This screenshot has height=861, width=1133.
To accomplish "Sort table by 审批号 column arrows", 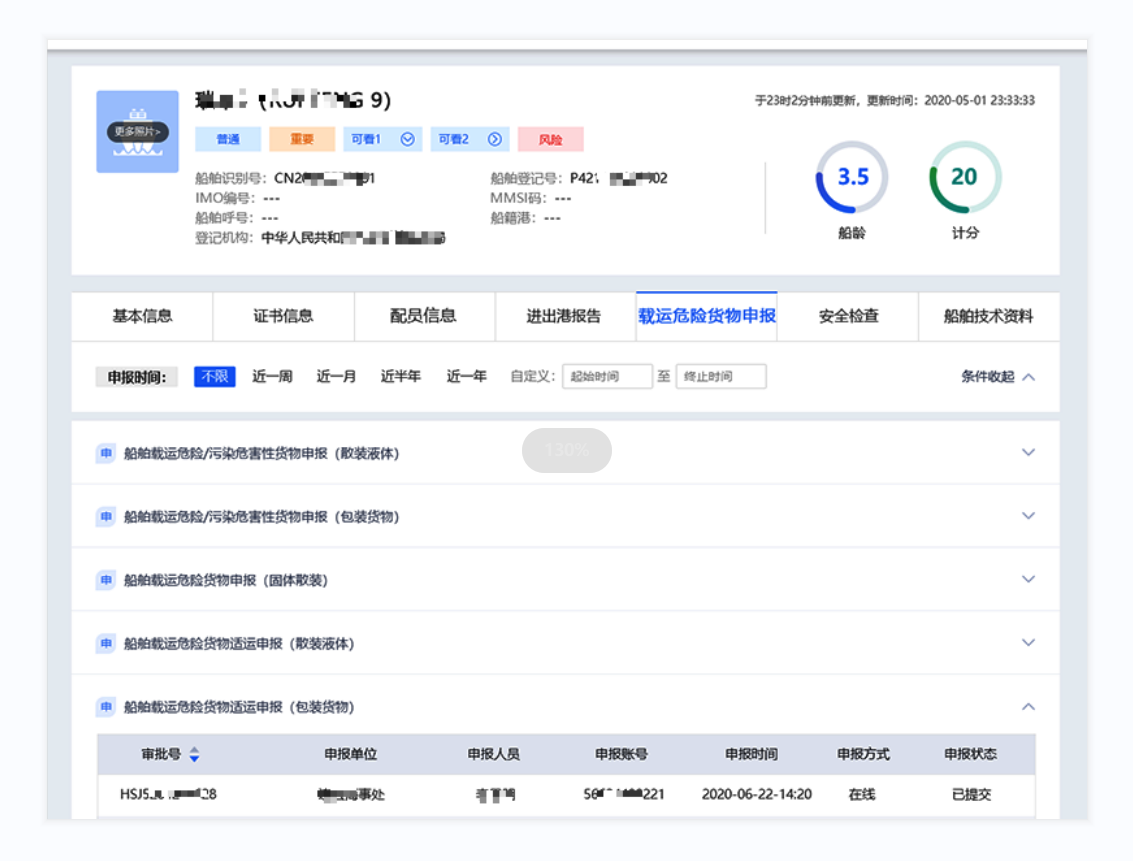I will click(x=194, y=754).
